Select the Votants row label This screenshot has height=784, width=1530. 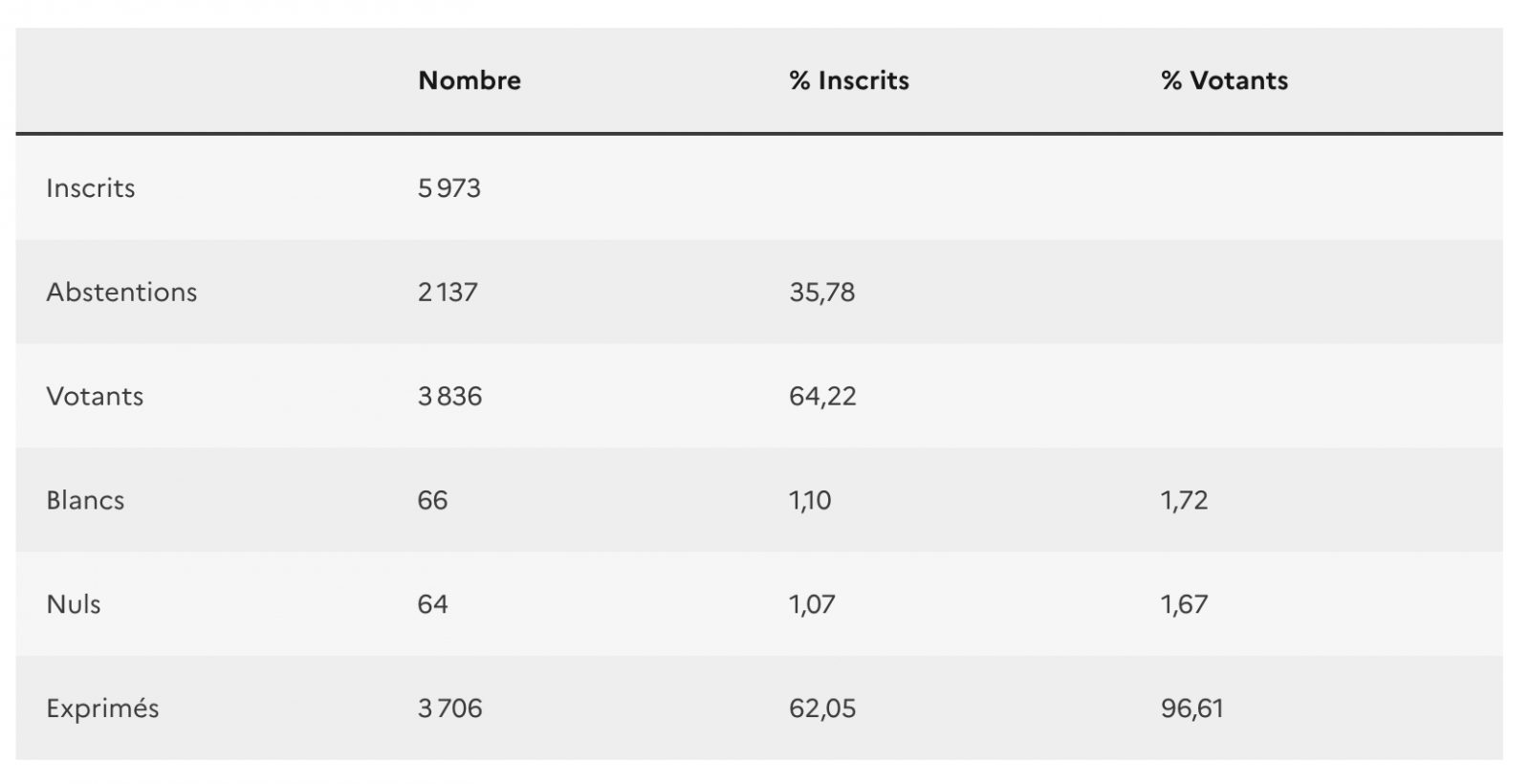pos(95,397)
